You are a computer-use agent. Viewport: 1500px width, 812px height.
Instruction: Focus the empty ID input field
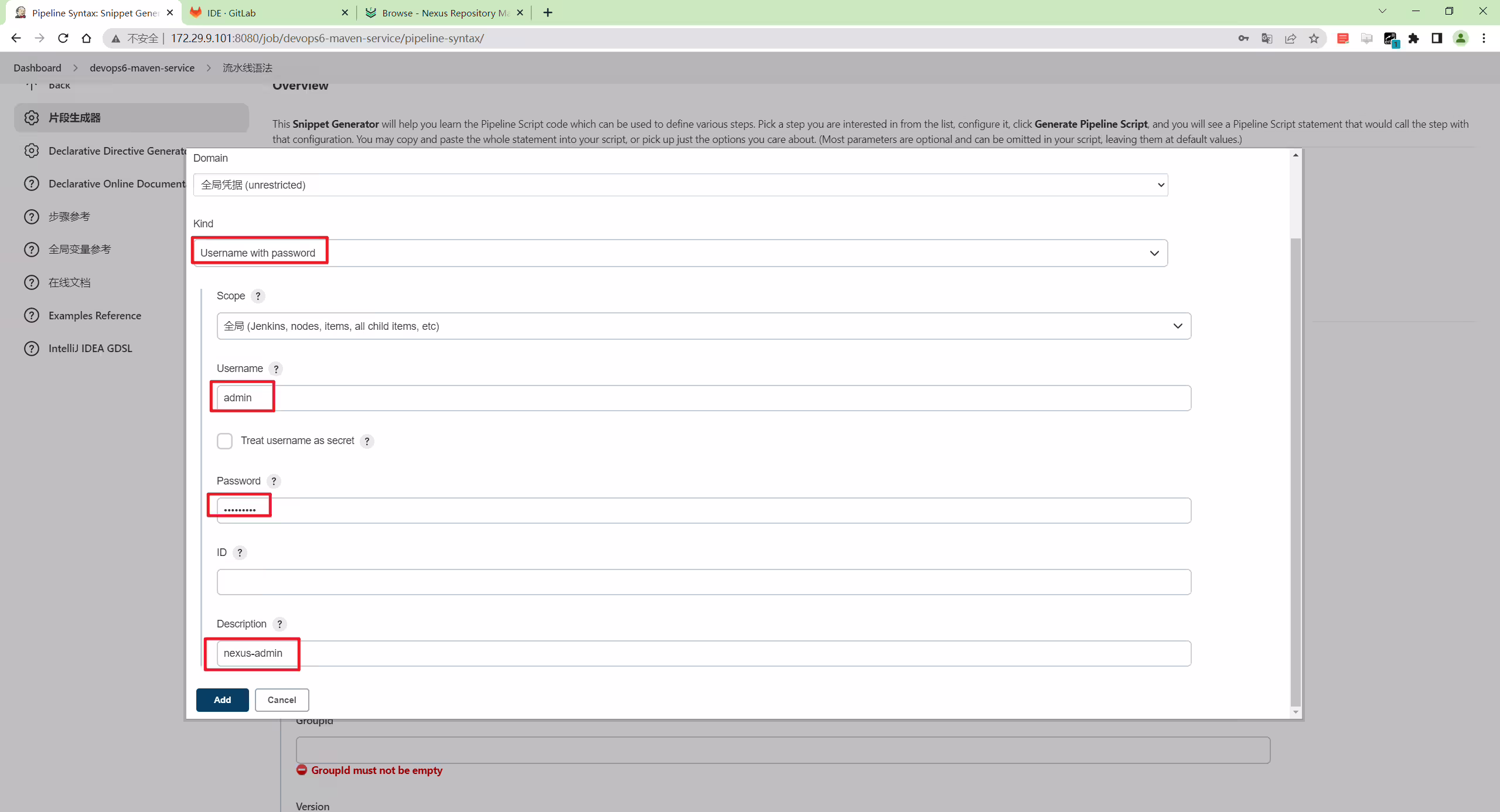point(704,582)
